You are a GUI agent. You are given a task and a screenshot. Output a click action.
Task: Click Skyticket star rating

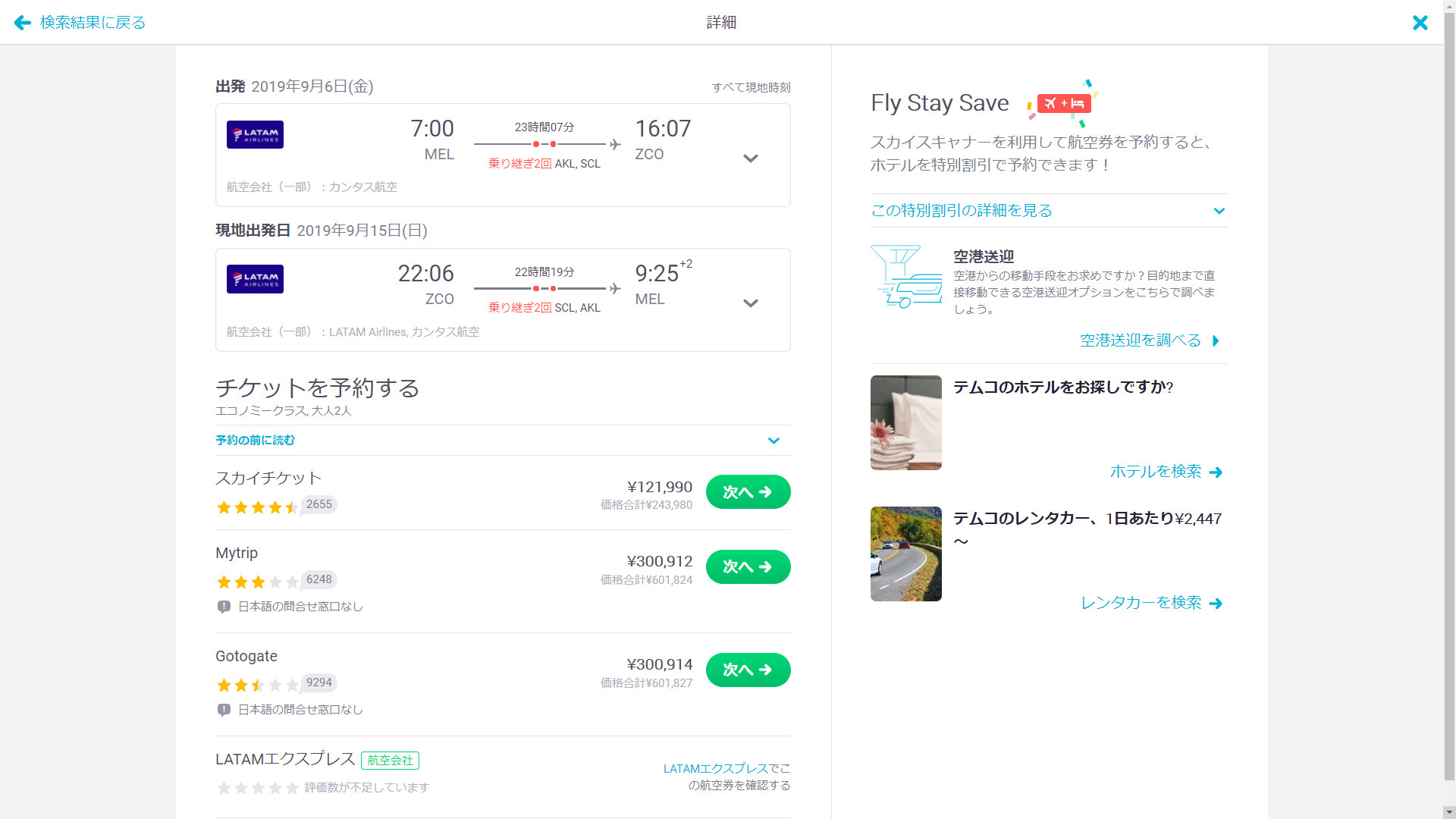(x=256, y=507)
